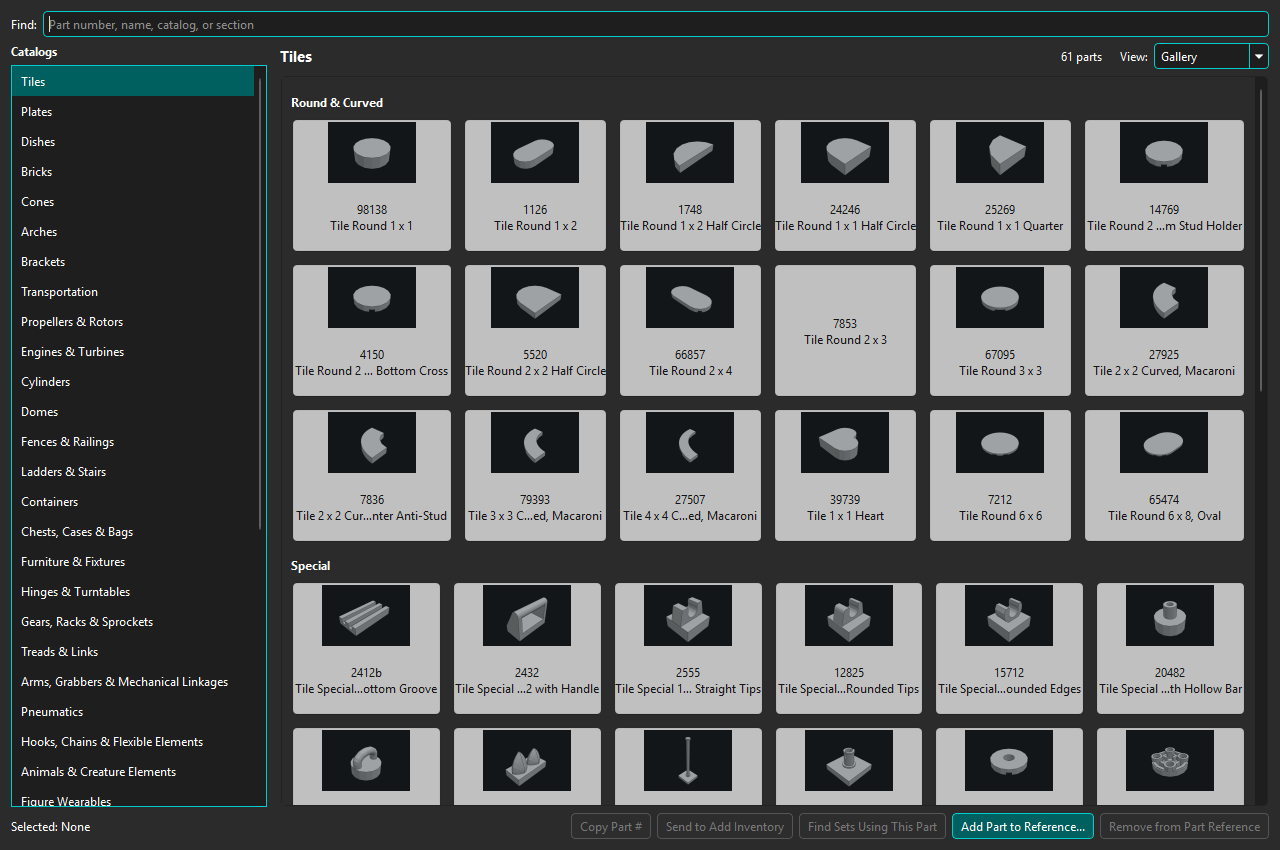Image resolution: width=1280 pixels, height=850 pixels.
Task: Click part 25269 Tile Round 1 x 1 Quarter
Action: click(x=1000, y=185)
